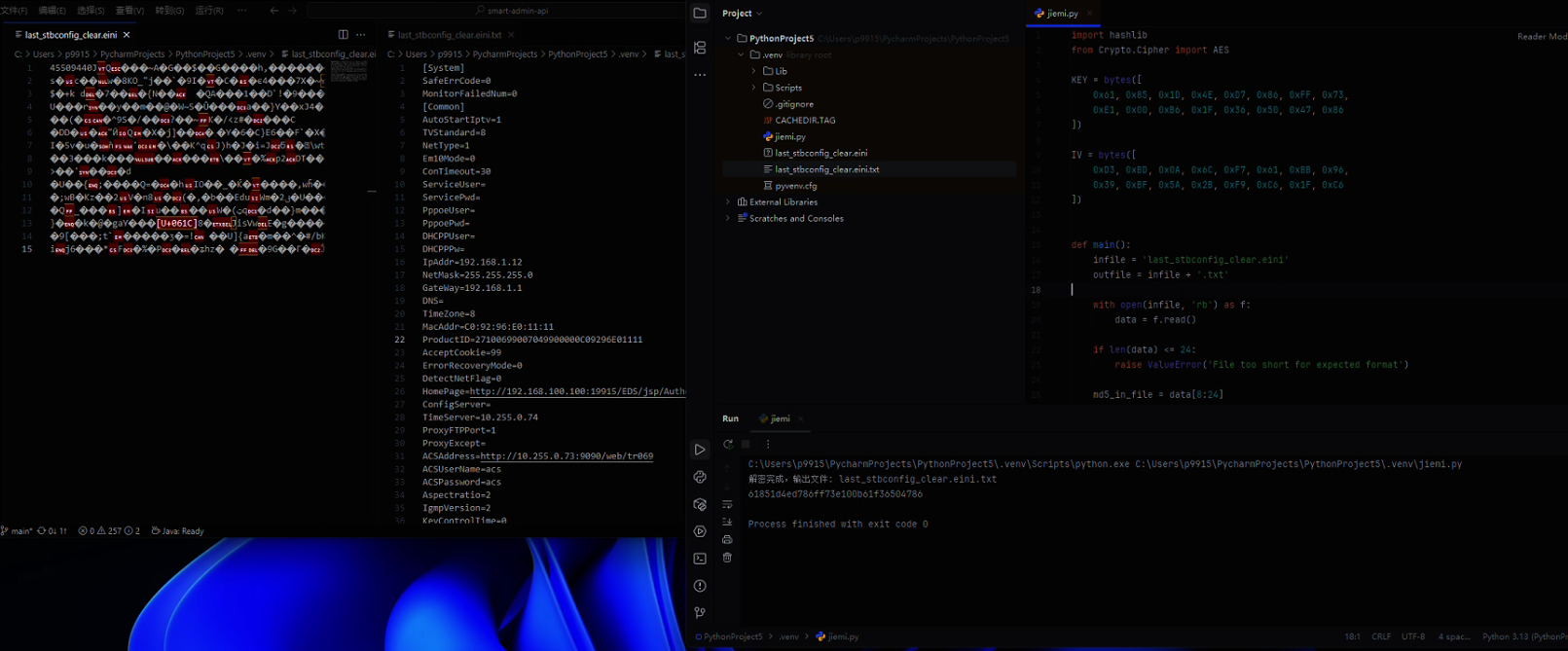1568x651 pixels.
Task: Open the Structure tool window icon
Action: (x=700, y=48)
